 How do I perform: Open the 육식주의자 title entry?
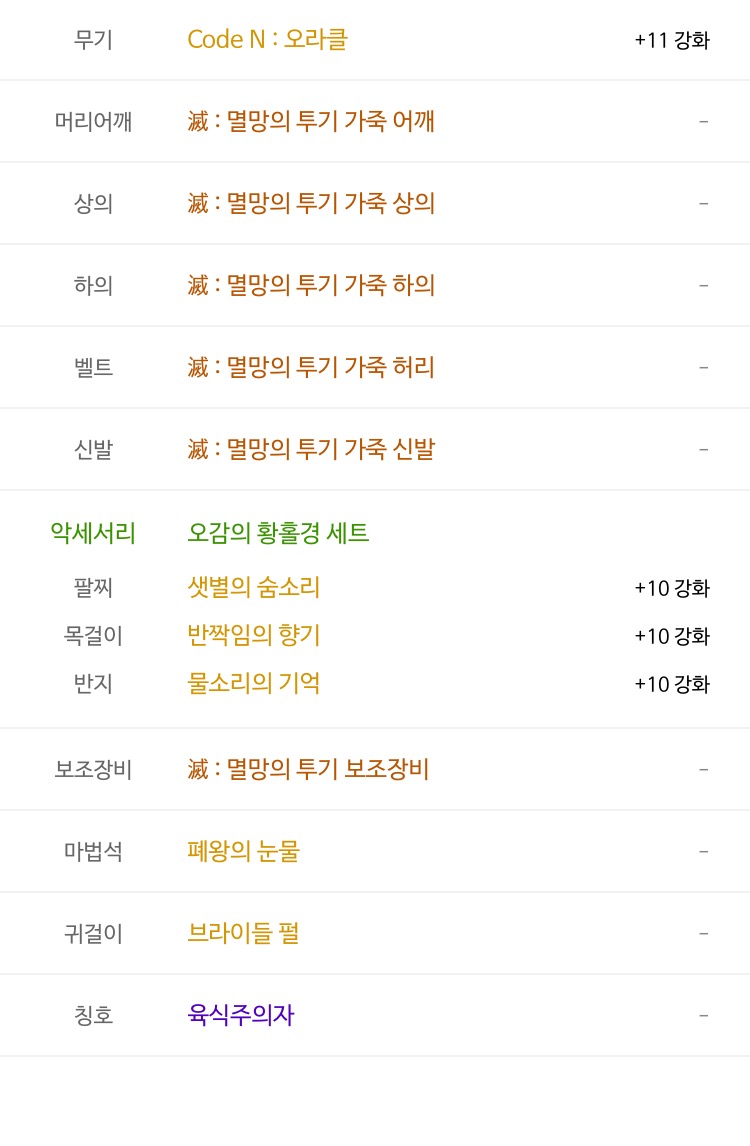click(240, 1016)
